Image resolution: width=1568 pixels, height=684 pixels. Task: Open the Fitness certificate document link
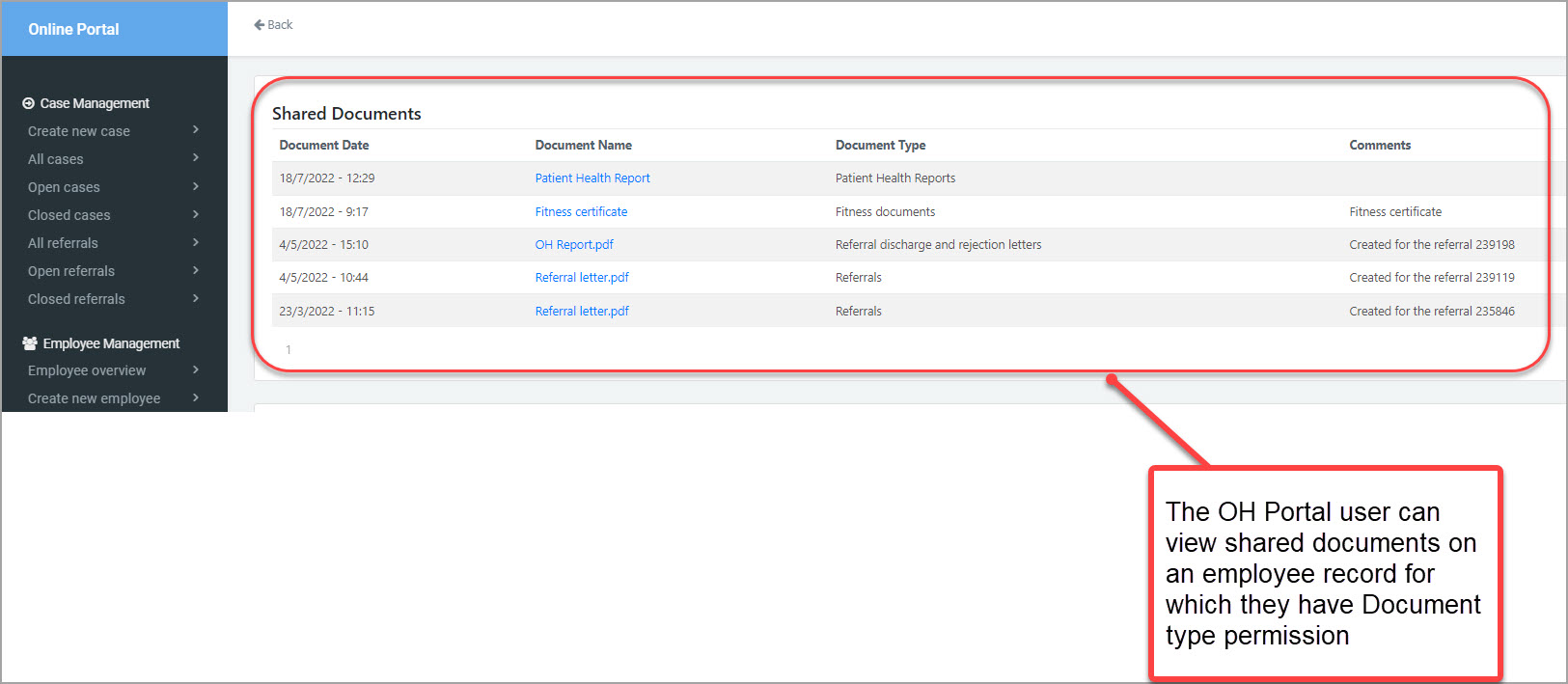pos(581,212)
